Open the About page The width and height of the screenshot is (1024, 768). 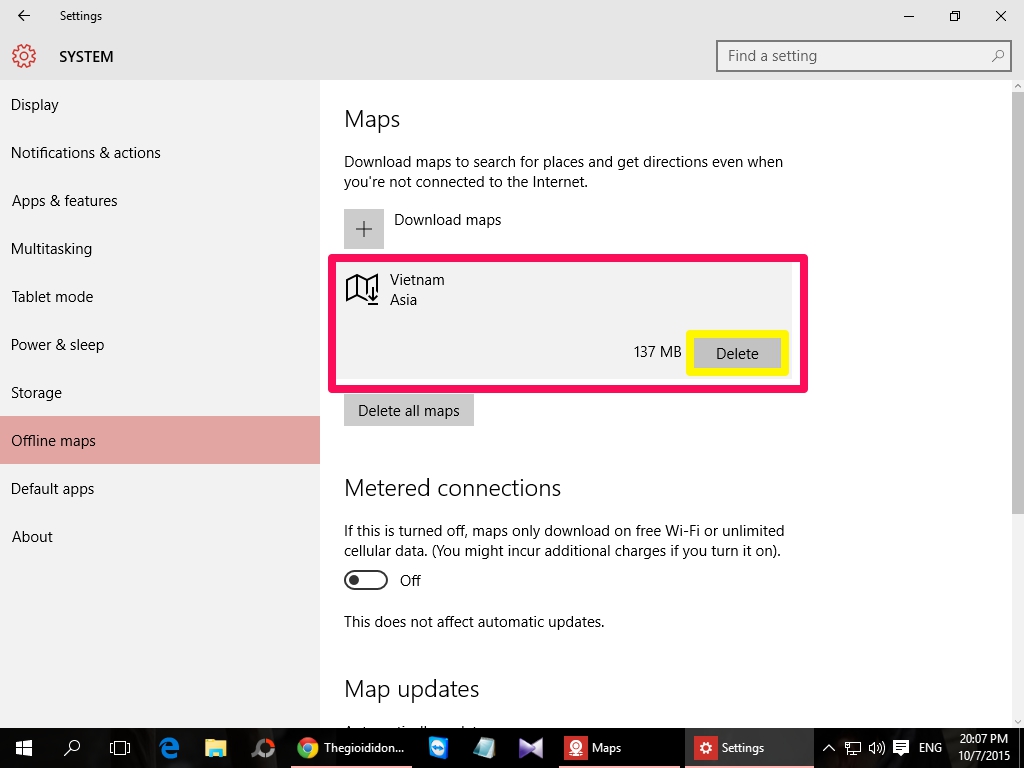[160, 537]
